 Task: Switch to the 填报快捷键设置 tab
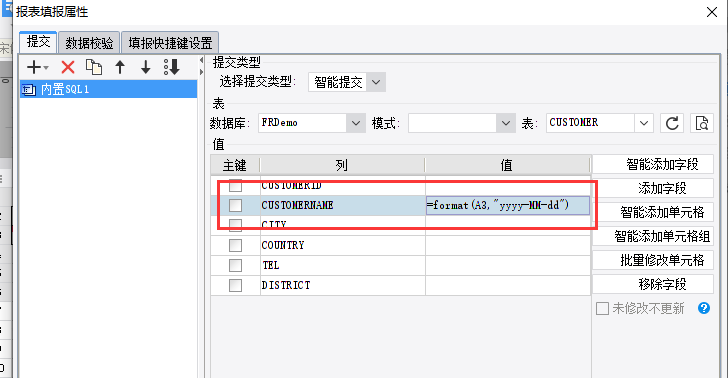click(x=170, y=43)
